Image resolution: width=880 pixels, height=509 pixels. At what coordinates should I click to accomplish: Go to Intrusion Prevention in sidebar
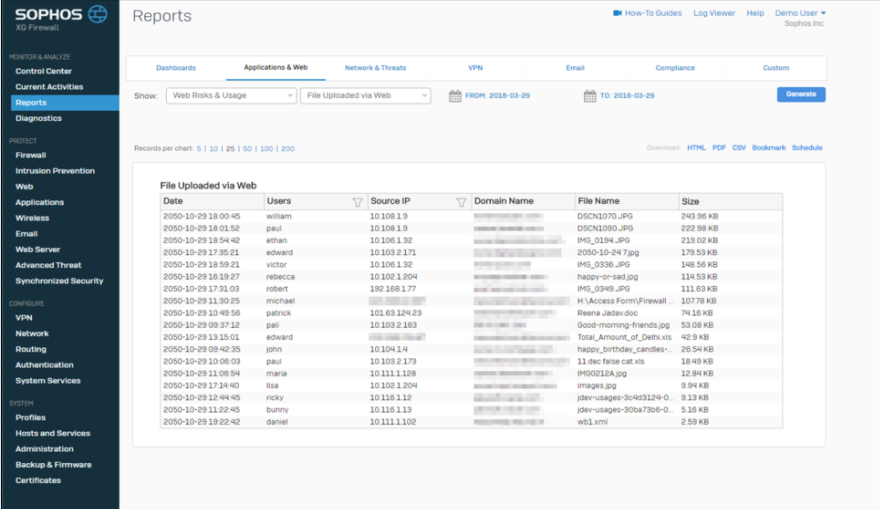pyautogui.click(x=55, y=171)
